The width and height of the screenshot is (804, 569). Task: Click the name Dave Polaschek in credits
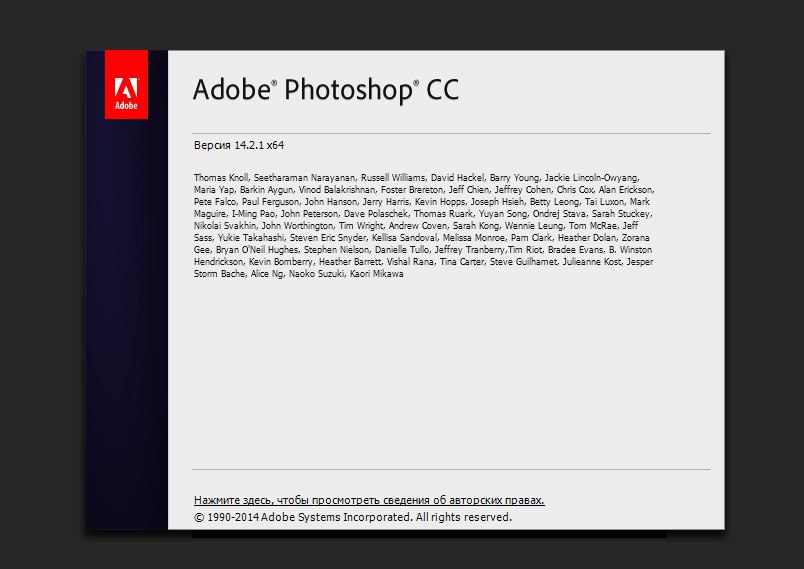coord(376,214)
